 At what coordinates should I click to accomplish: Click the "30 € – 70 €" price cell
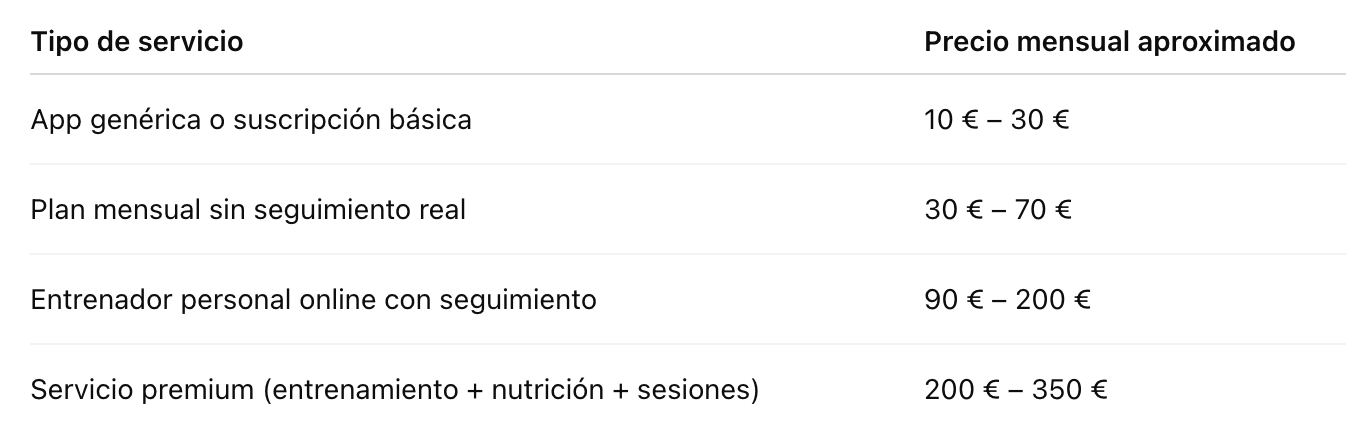click(x=998, y=210)
